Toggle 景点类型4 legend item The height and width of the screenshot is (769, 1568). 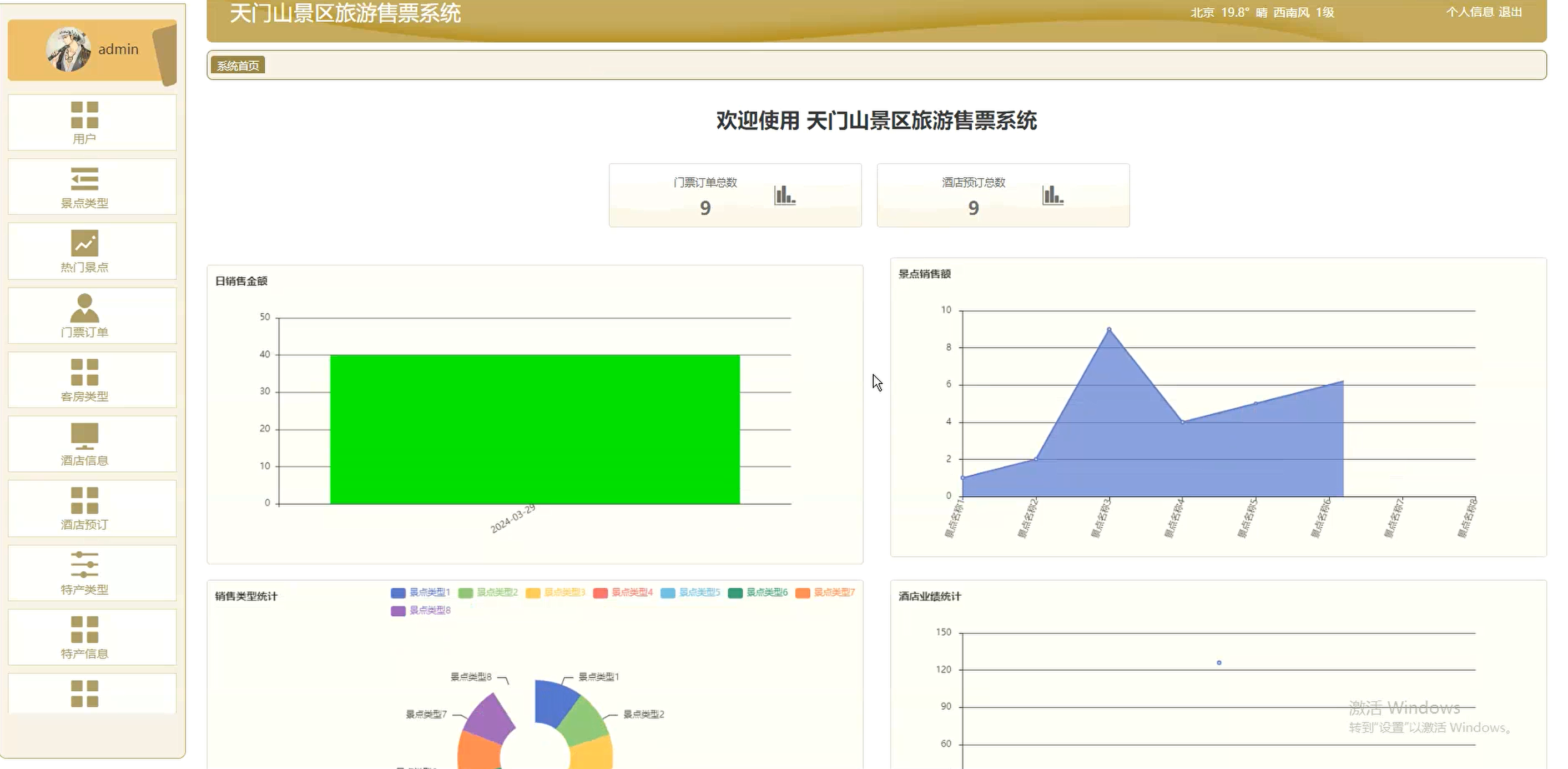623,593
